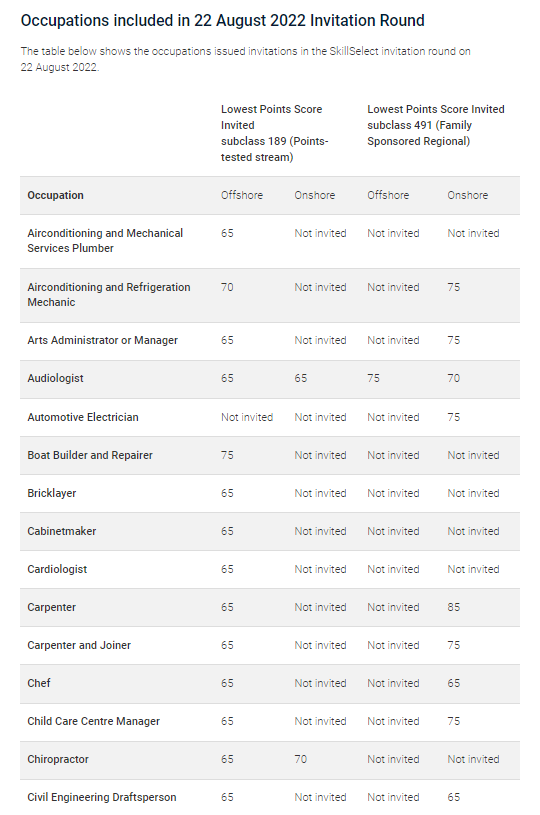Click the Chiropractor onshore score 70

[300, 759]
